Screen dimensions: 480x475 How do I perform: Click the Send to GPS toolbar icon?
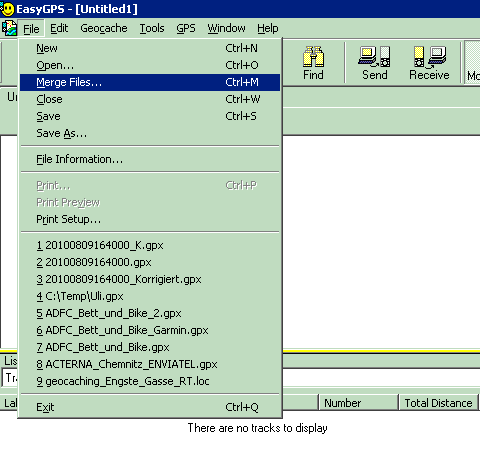pyautogui.click(x=374, y=63)
